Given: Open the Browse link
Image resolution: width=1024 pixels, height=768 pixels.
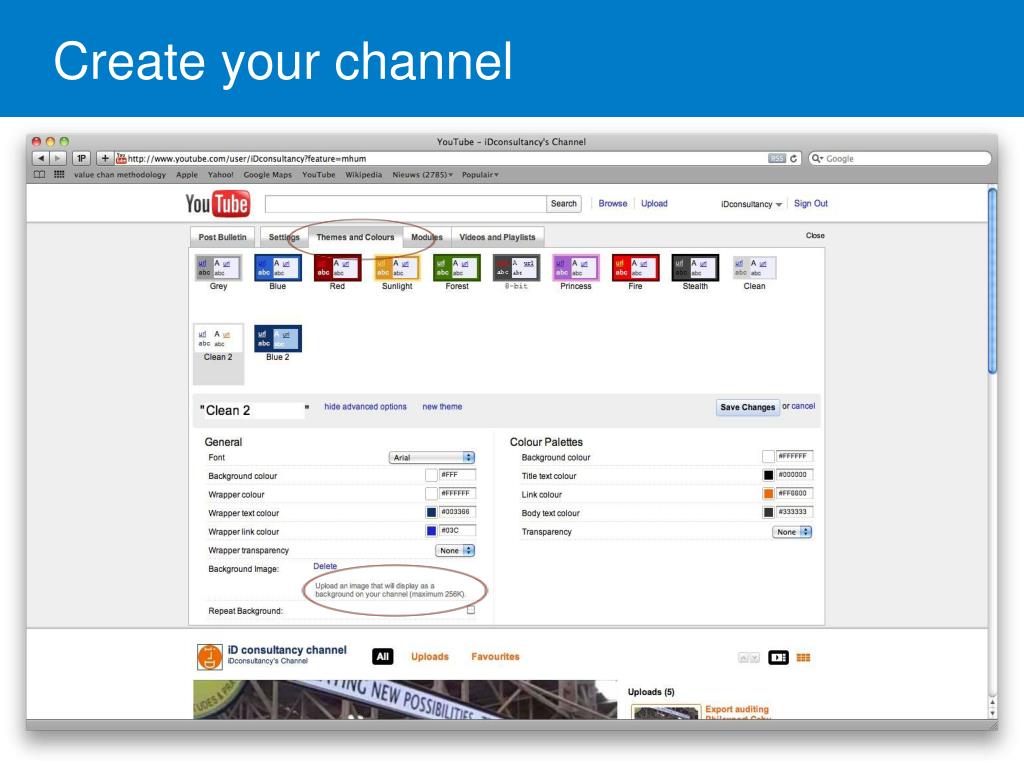Looking at the screenshot, I should 613,204.
